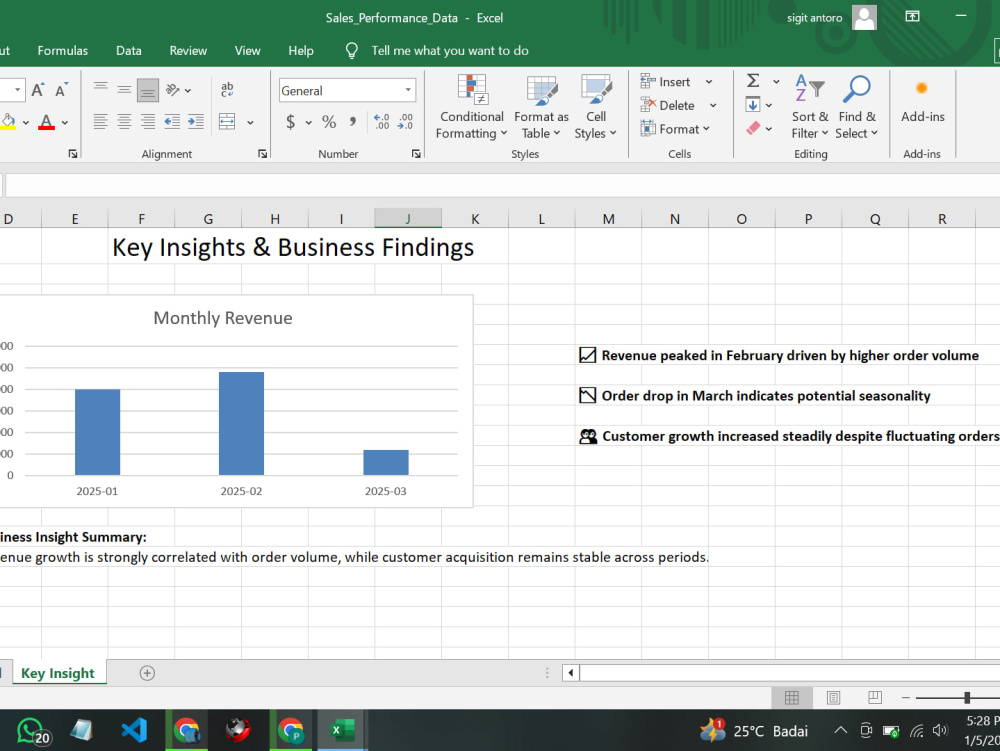Image resolution: width=1000 pixels, height=751 pixels.
Task: Click the taskbar volume icon
Action: click(940, 731)
